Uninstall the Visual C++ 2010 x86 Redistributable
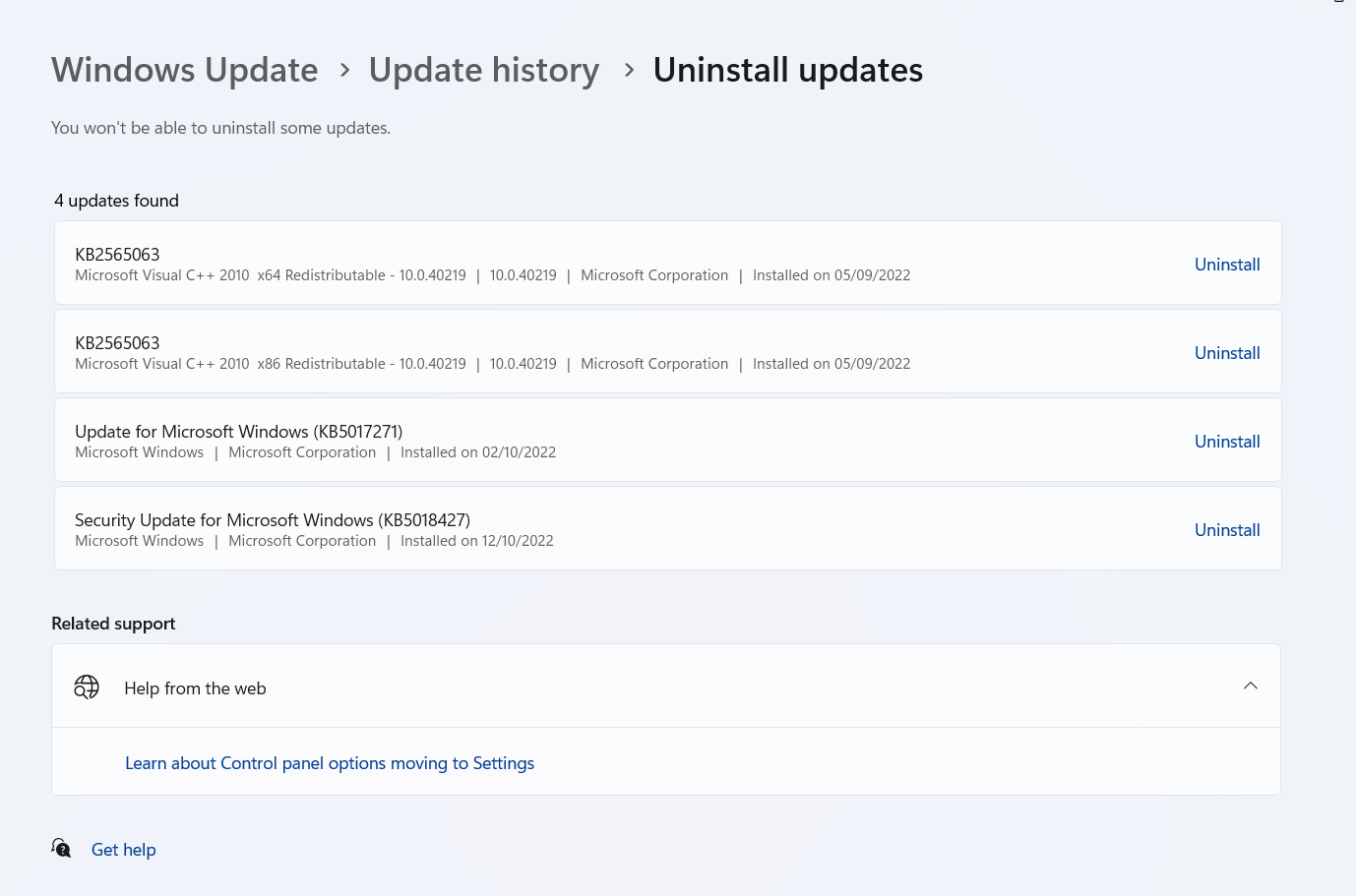The width and height of the screenshot is (1356, 896). point(1226,353)
